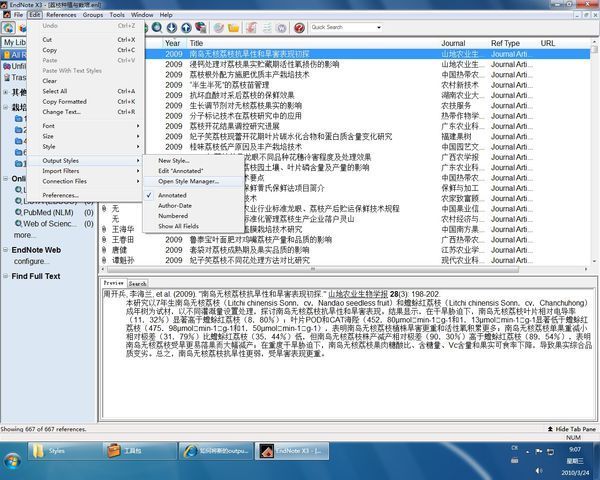Click the blue down-arrow Import toolbar icon

[x=171, y=28]
